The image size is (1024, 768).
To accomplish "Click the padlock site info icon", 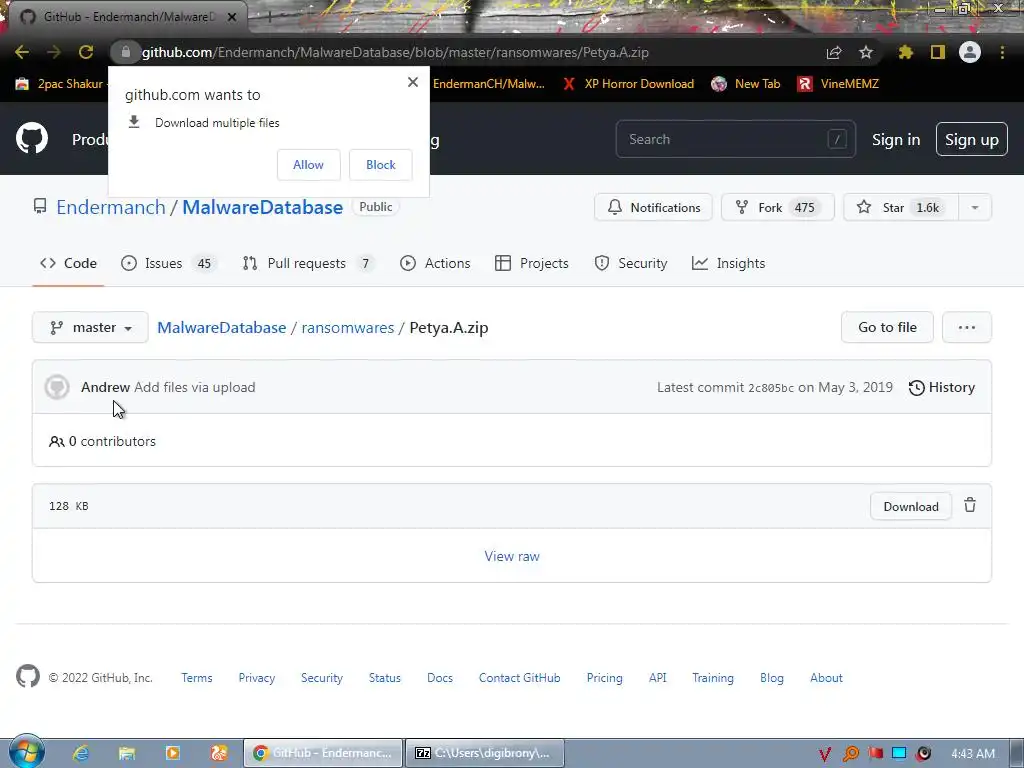I will pyautogui.click(x=125, y=52).
